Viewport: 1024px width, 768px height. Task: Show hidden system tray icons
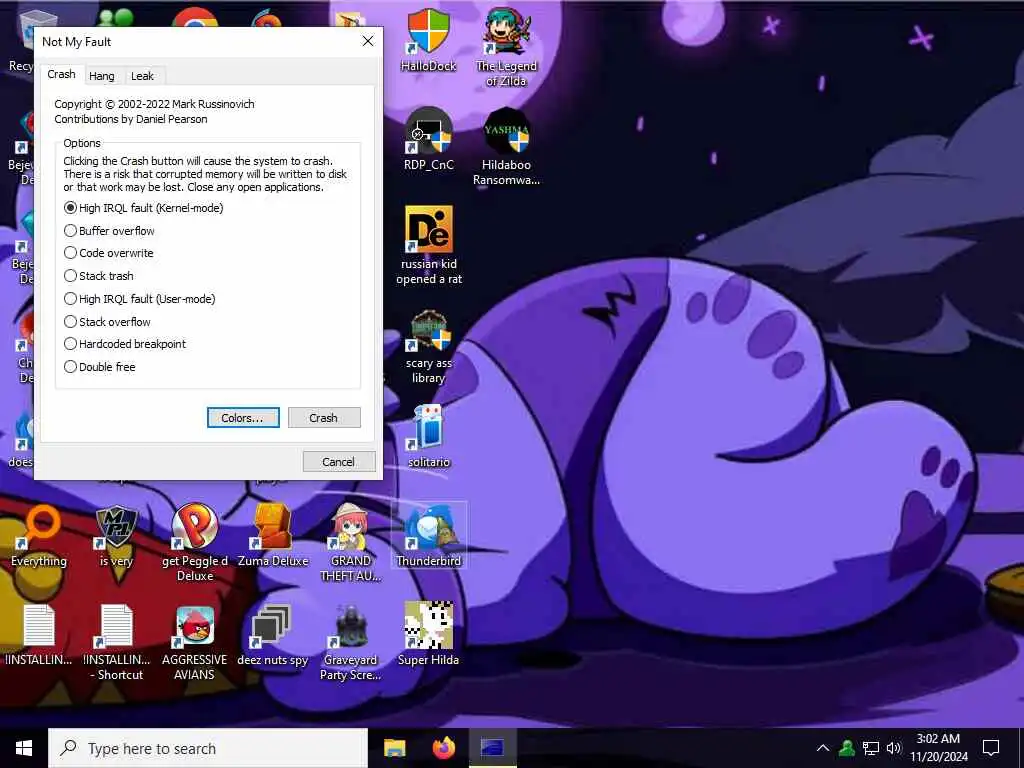tap(823, 748)
